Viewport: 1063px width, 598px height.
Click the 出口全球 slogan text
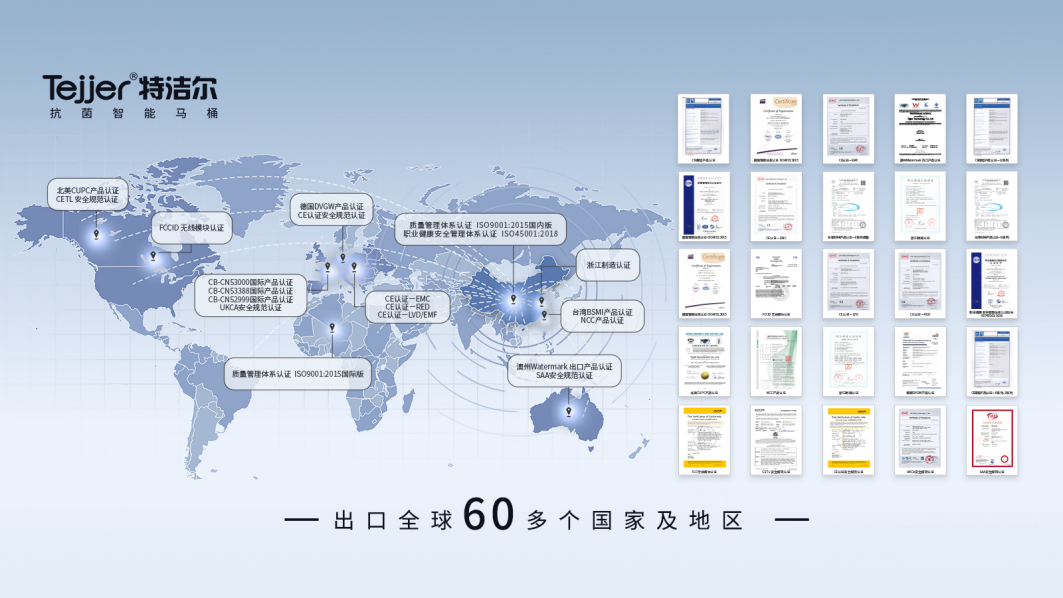393,521
